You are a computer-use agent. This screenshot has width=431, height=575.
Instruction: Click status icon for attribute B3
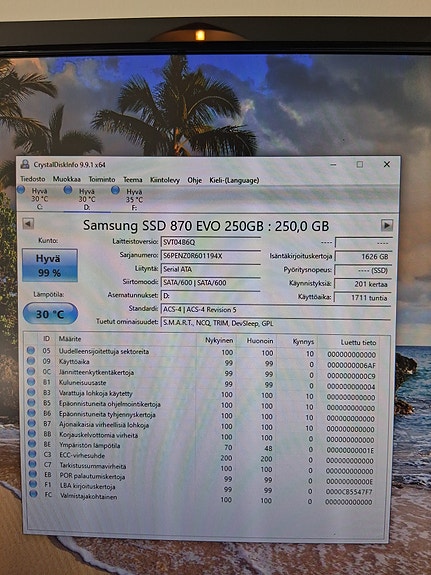coord(32,392)
